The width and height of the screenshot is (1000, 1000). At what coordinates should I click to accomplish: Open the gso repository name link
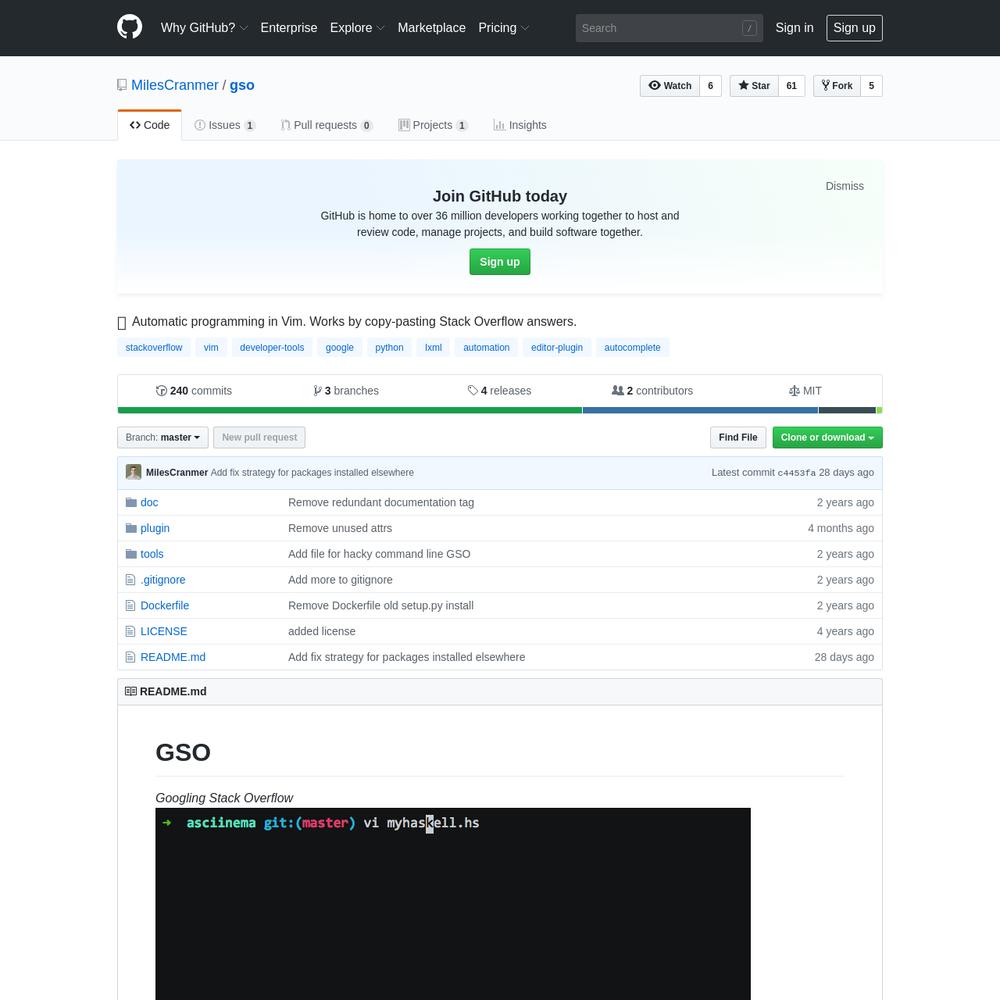(242, 85)
